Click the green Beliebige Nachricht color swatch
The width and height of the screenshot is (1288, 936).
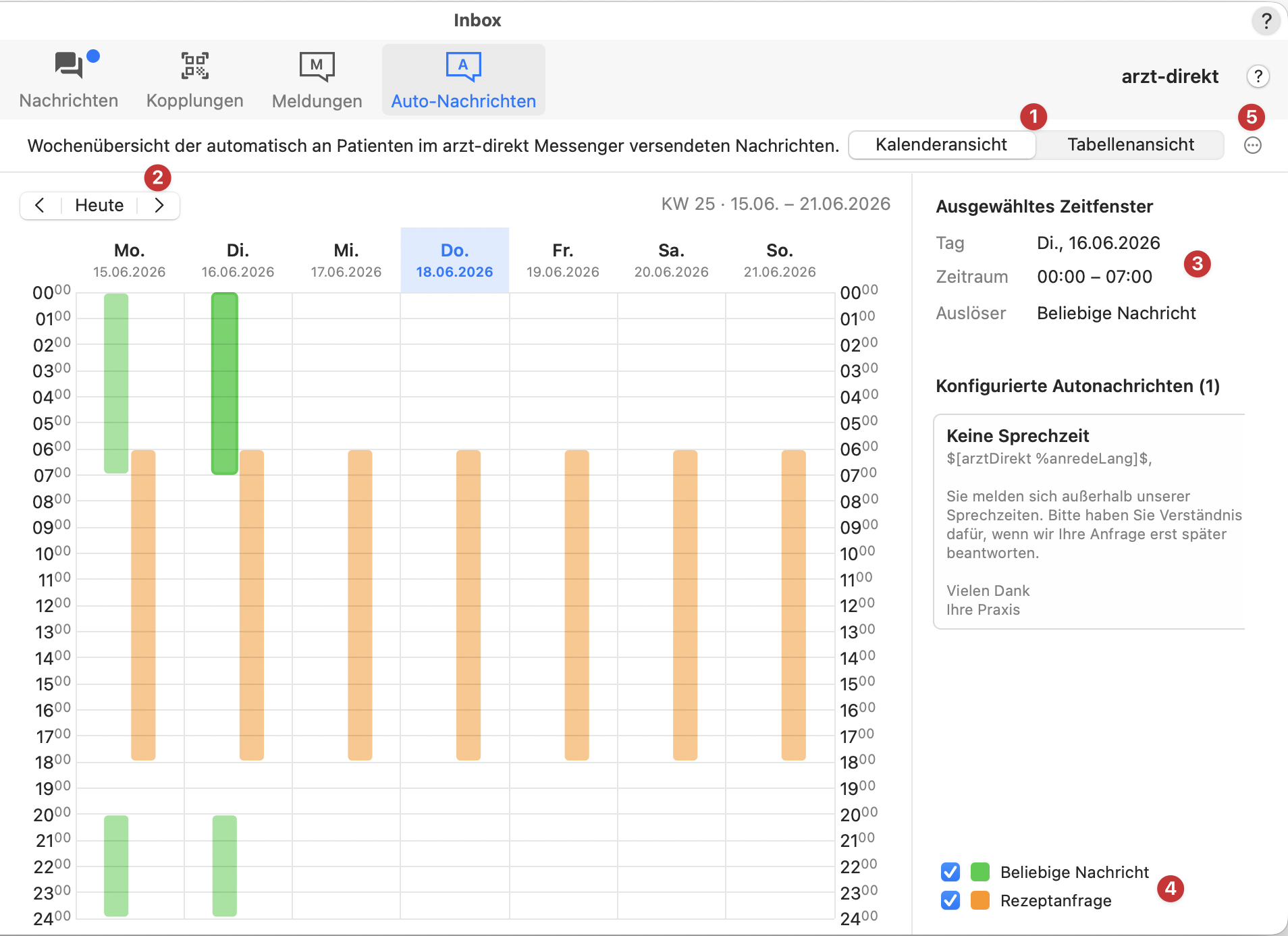pyautogui.click(x=980, y=872)
